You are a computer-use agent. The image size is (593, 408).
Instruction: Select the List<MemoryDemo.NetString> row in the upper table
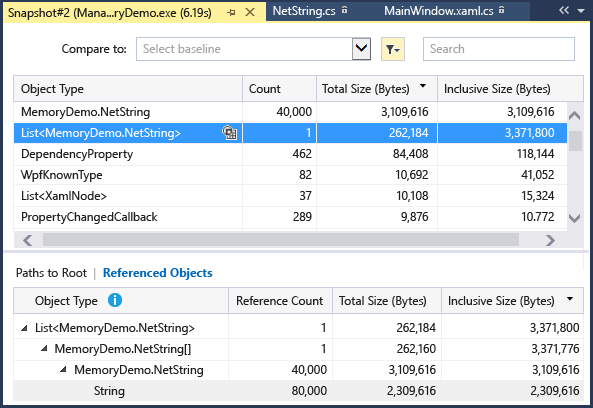pos(290,133)
